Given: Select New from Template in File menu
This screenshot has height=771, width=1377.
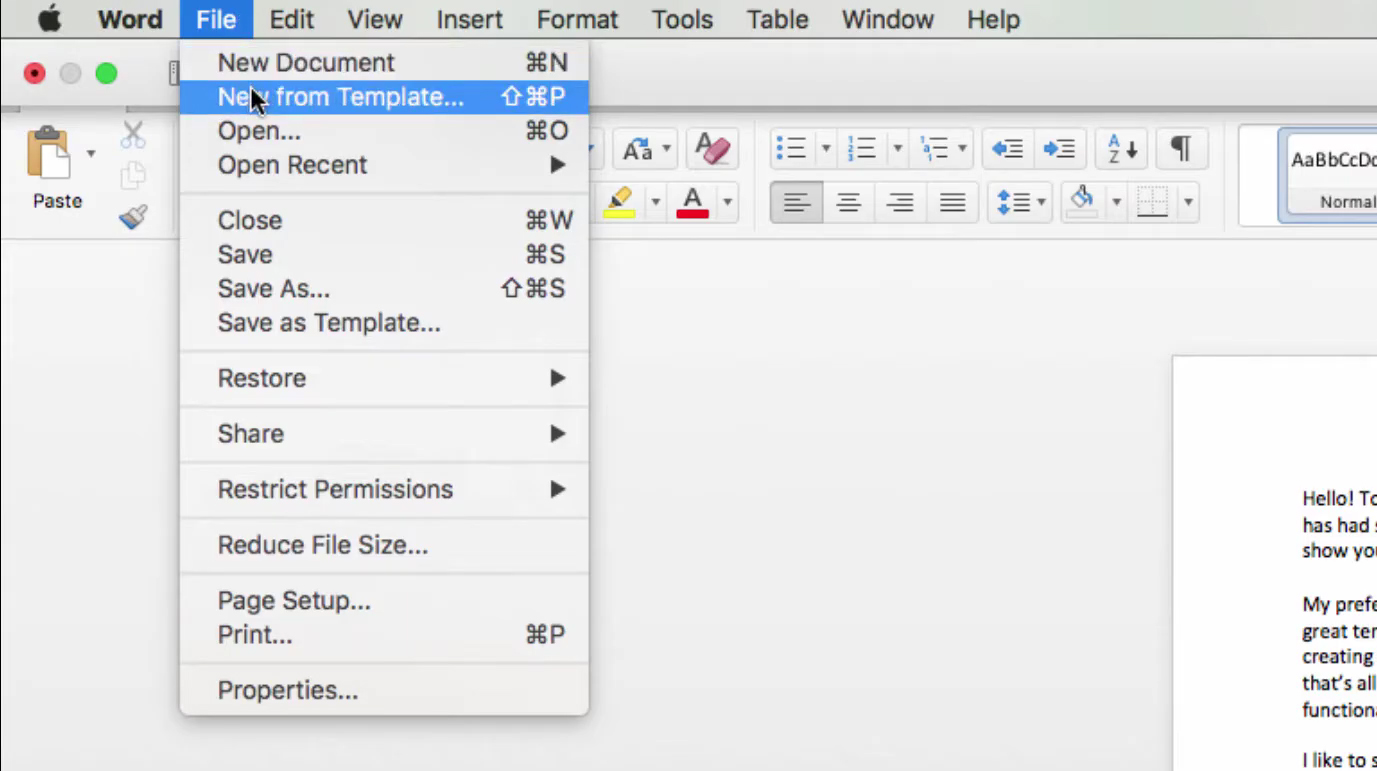Looking at the screenshot, I should pos(340,97).
